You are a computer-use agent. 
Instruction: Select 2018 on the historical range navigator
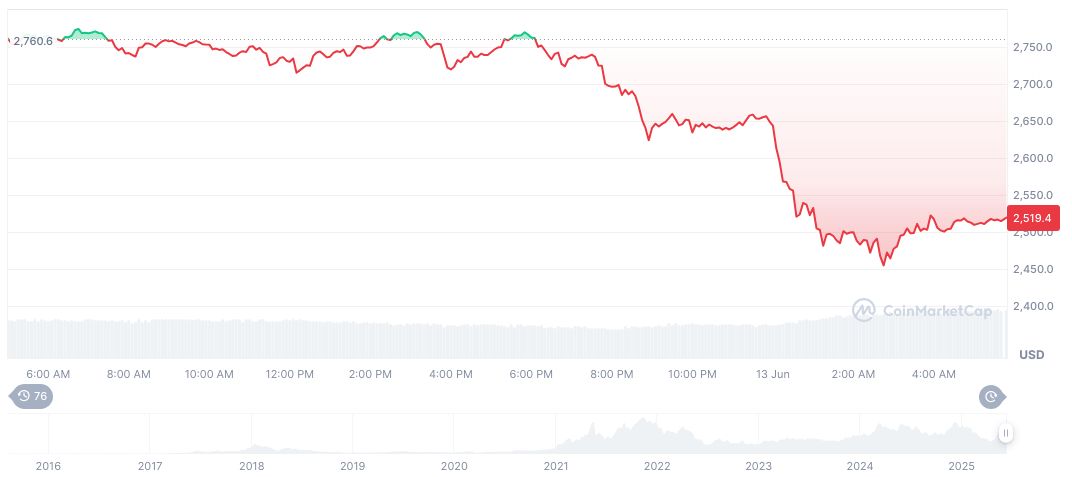[x=252, y=466]
